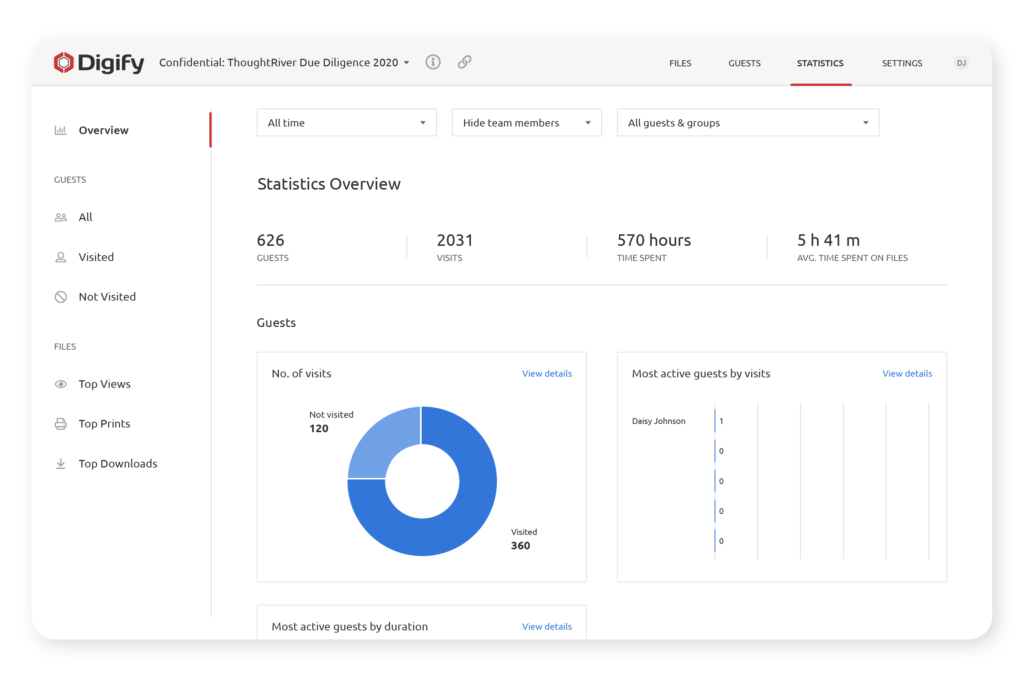The height and width of the screenshot is (678, 1024).
Task: View details for No. of visits
Action: 547,374
